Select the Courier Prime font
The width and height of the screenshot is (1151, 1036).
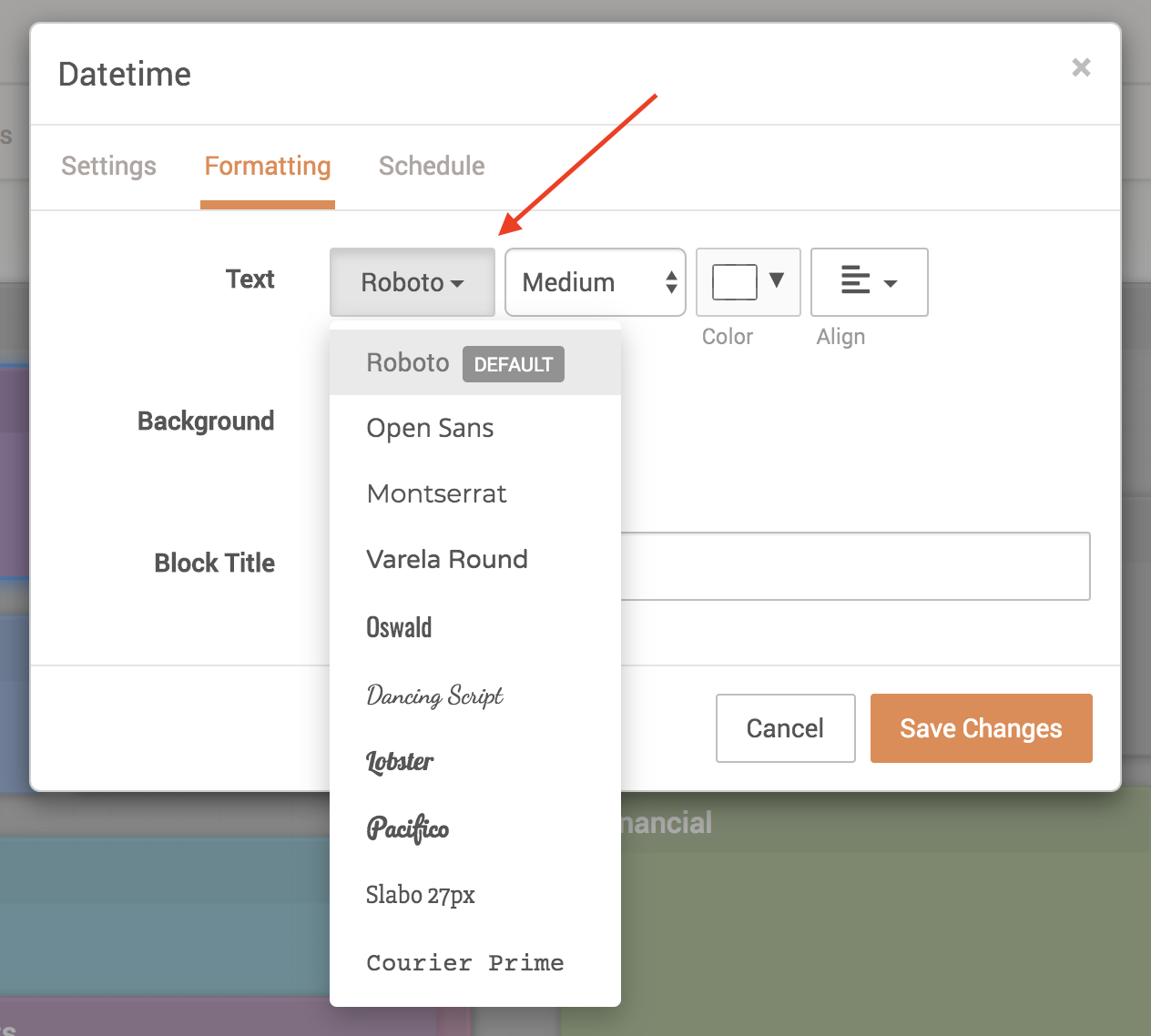[464, 962]
